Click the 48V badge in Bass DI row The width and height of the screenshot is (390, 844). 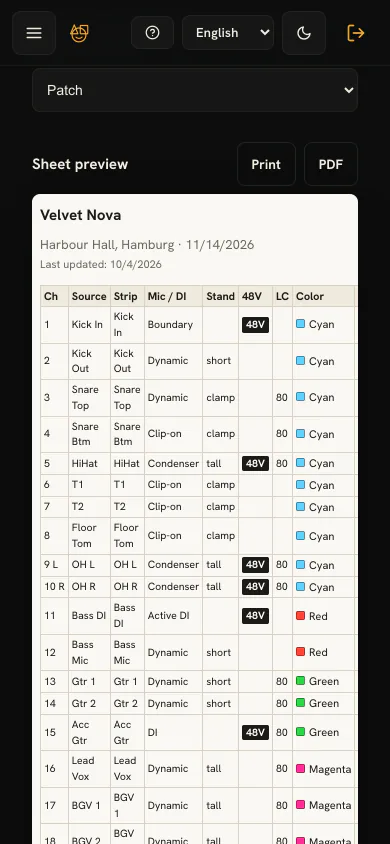256,616
